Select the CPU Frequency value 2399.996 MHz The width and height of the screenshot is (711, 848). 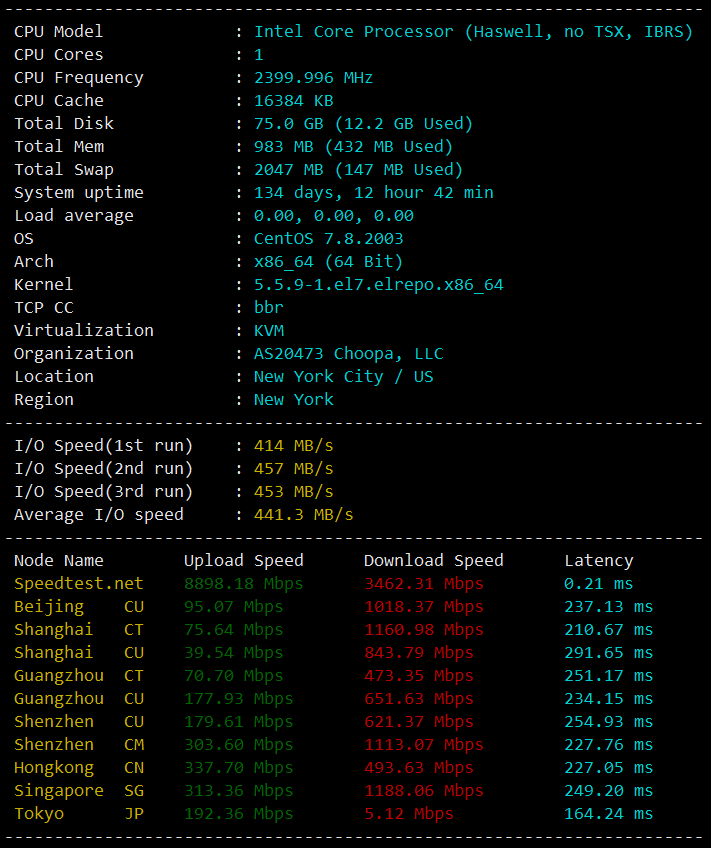[x=314, y=78]
